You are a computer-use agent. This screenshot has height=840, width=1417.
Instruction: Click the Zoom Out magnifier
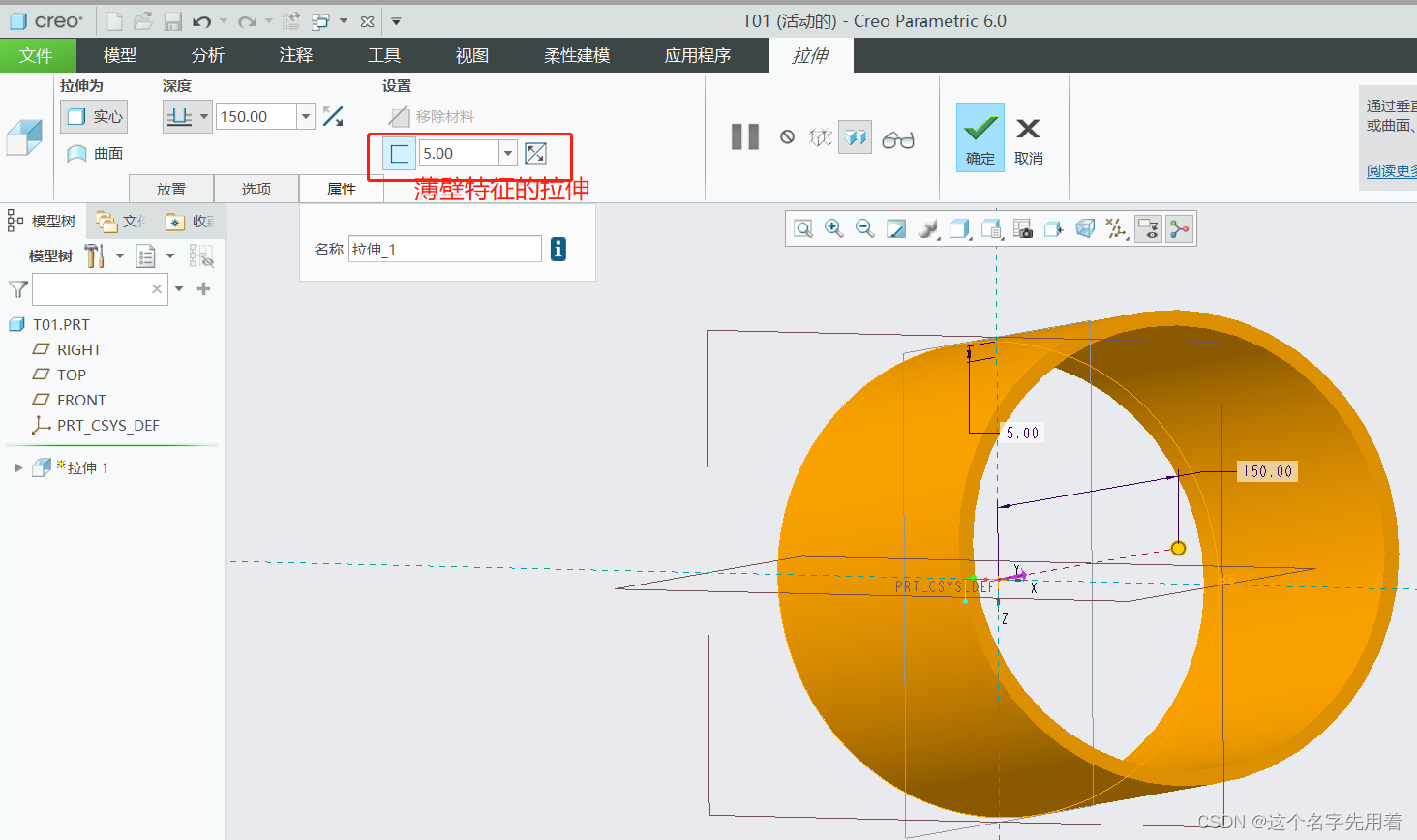(x=865, y=228)
